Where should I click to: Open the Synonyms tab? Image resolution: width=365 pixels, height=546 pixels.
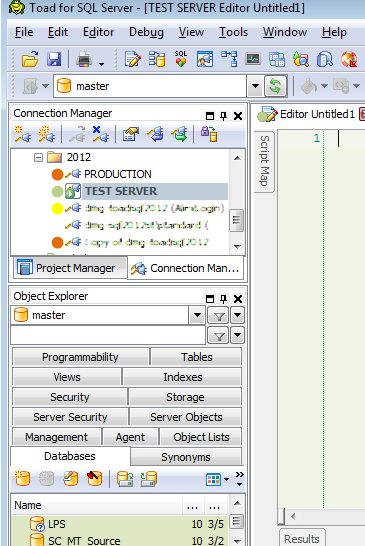click(x=186, y=457)
